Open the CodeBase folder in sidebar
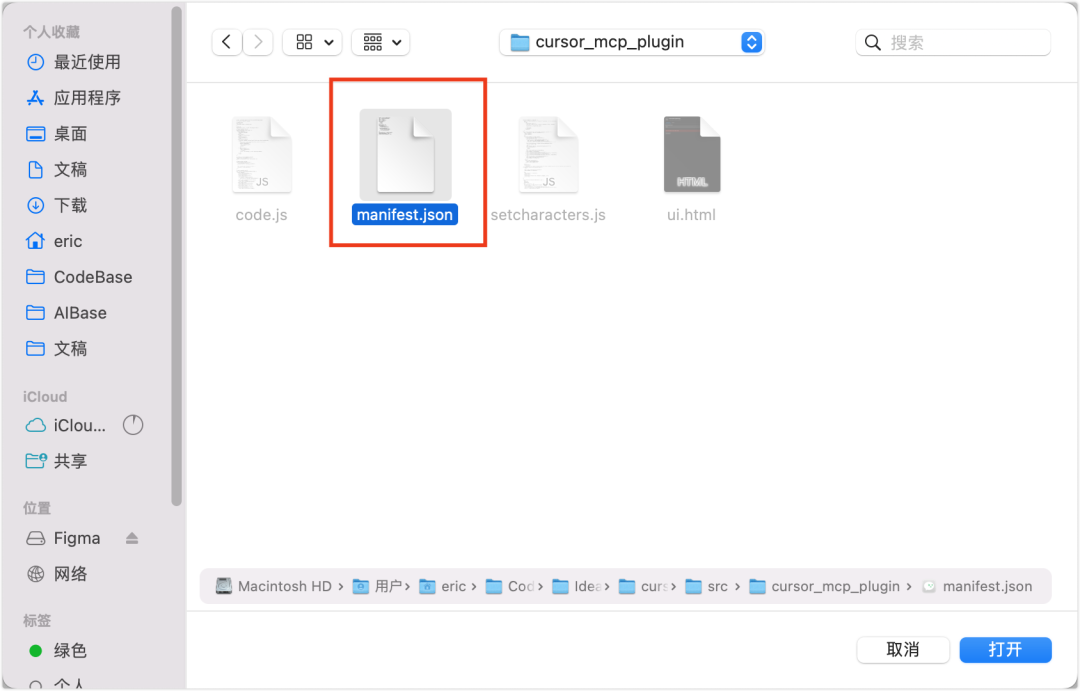 (x=79, y=277)
